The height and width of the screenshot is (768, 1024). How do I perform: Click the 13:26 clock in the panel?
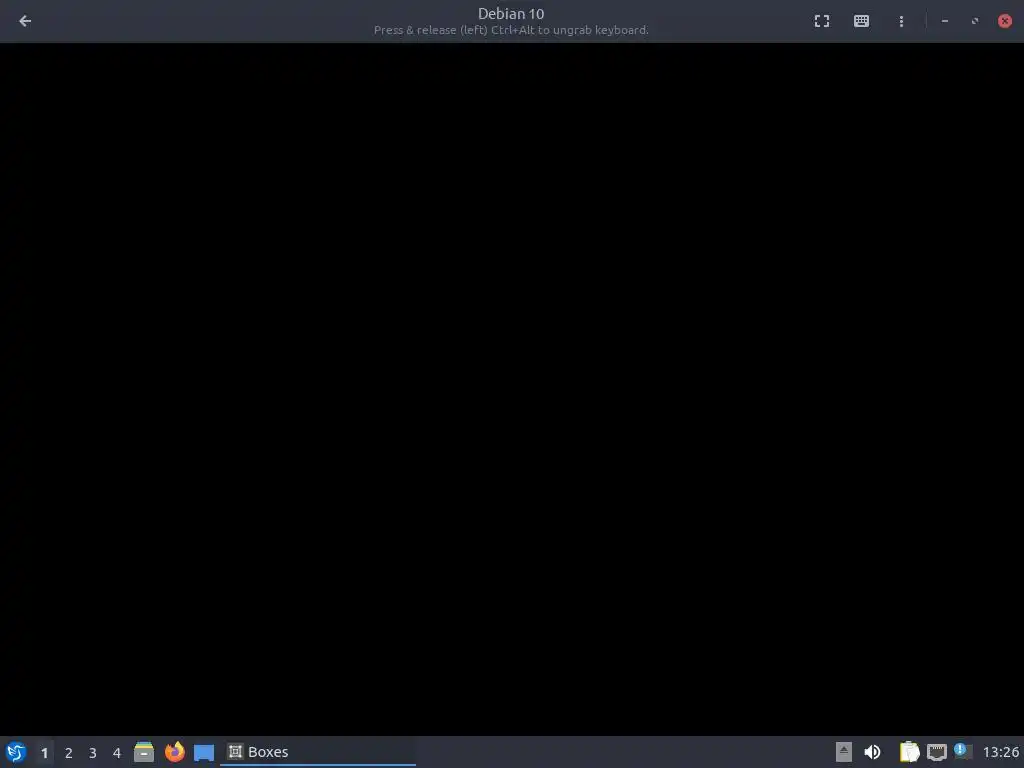coord(1000,752)
